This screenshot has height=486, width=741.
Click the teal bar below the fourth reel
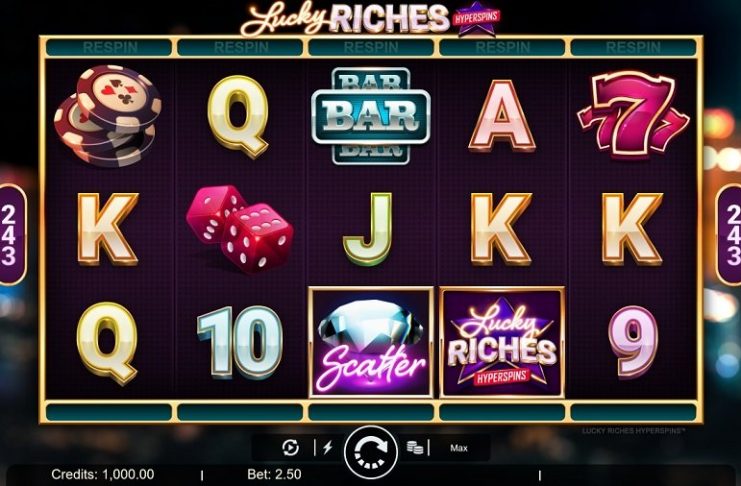pyautogui.click(x=502, y=412)
